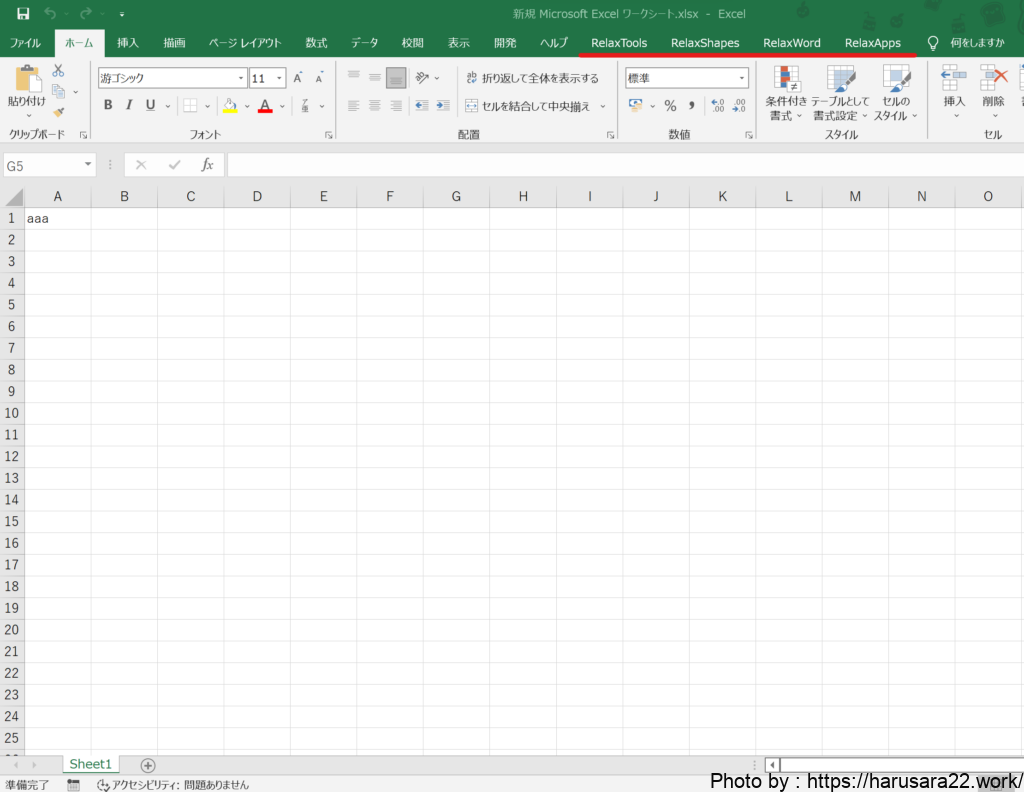
Task: Open conditional formatting (条件付き書式)
Action: [x=786, y=94]
